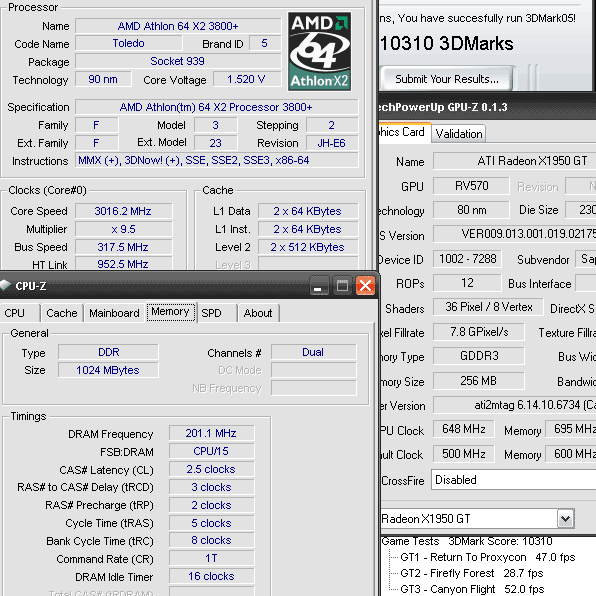Click the Bus Speed value 317.5 MHz
The height and width of the screenshot is (596, 596).
tap(123, 247)
